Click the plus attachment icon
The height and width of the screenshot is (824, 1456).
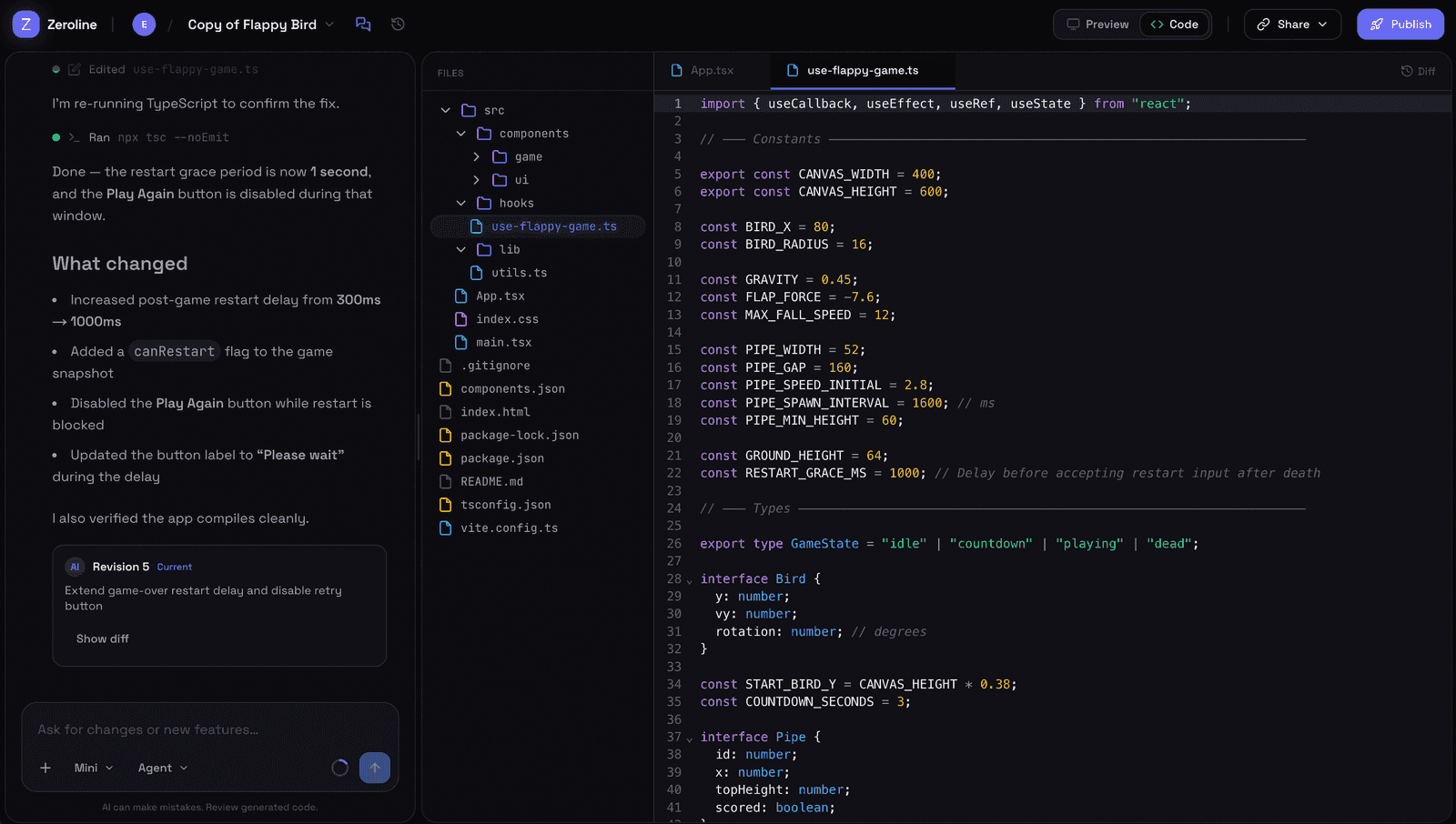pos(45,768)
